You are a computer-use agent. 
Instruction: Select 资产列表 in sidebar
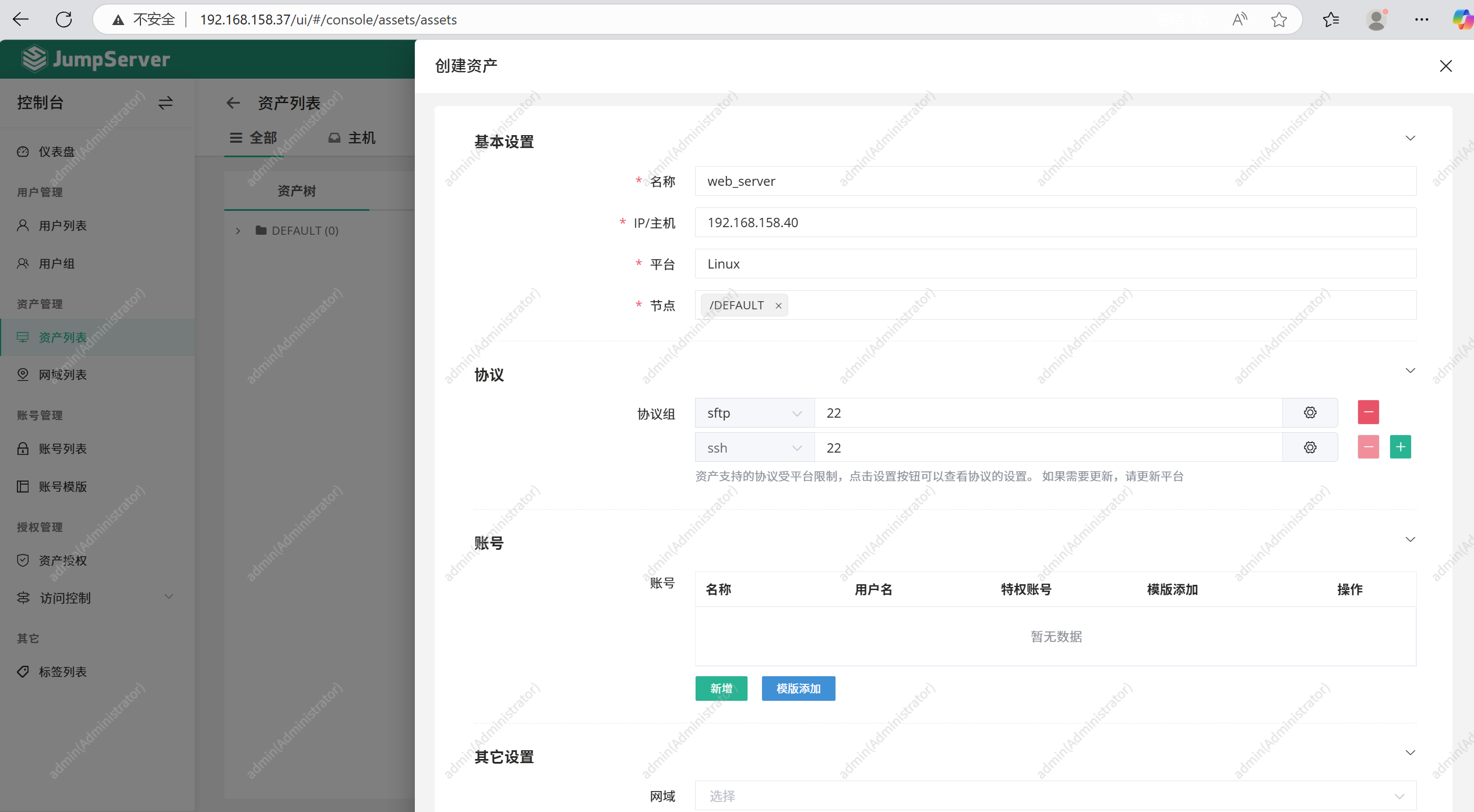click(x=97, y=337)
